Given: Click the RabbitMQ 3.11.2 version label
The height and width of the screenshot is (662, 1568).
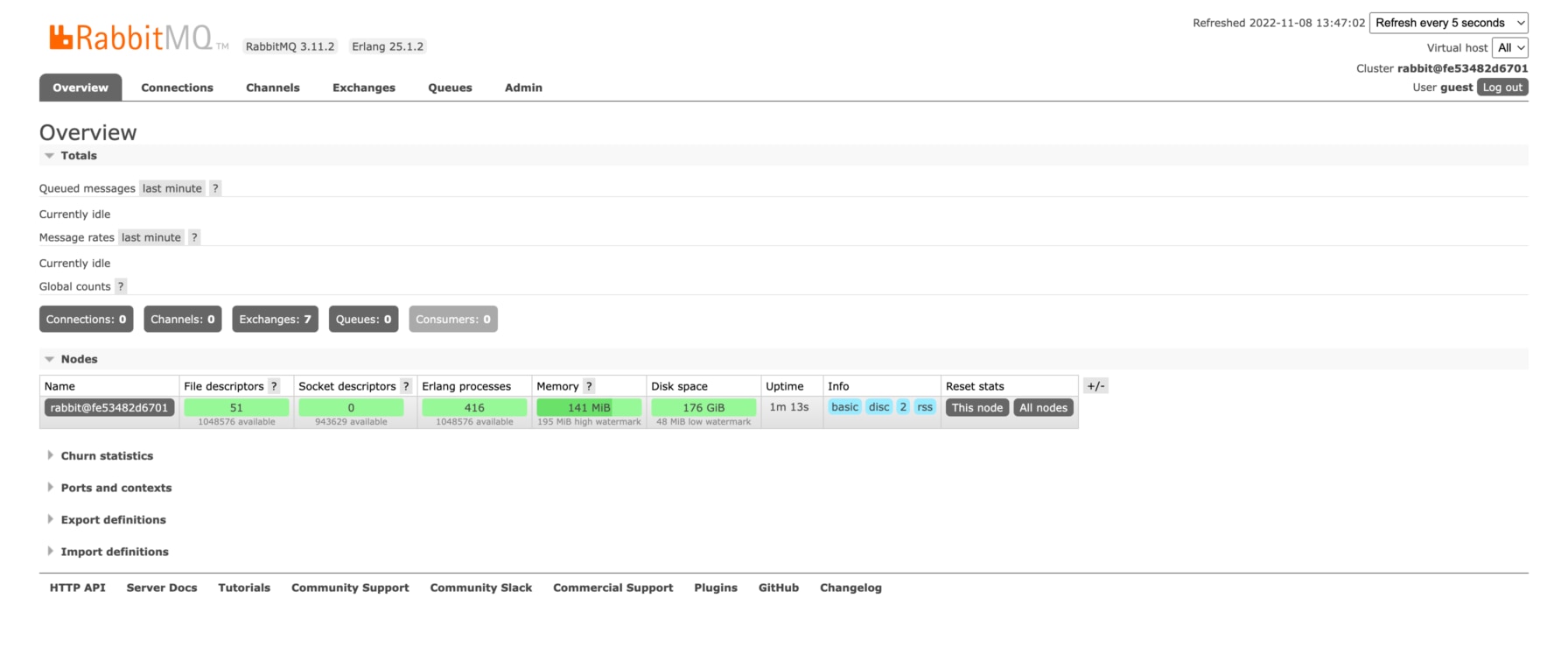Looking at the screenshot, I should [x=290, y=46].
